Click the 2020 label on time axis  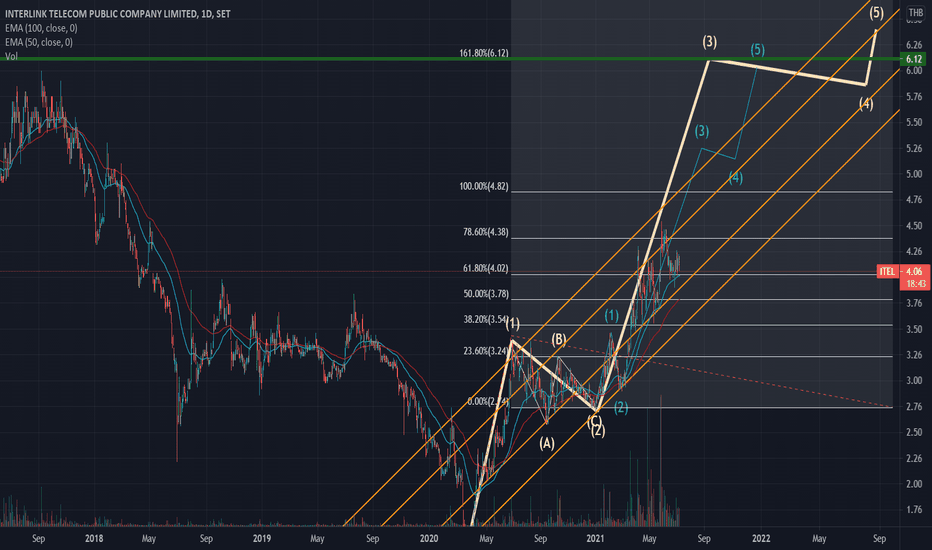click(x=429, y=539)
